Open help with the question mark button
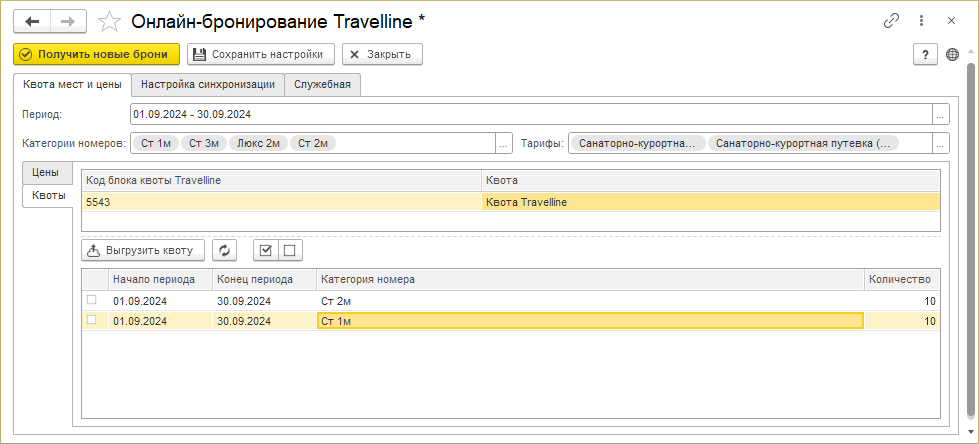979x444 pixels. click(925, 55)
